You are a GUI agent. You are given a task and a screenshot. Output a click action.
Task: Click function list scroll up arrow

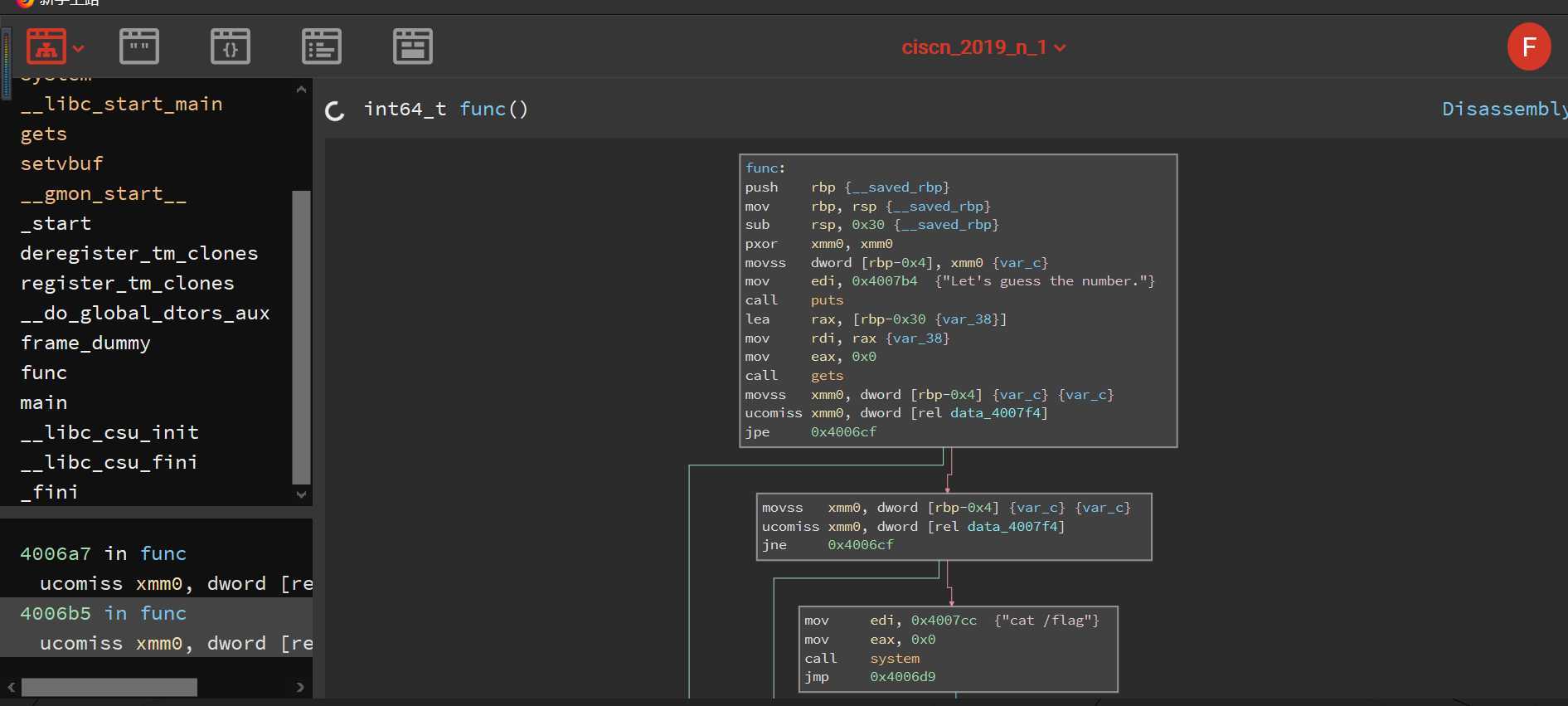[x=301, y=90]
